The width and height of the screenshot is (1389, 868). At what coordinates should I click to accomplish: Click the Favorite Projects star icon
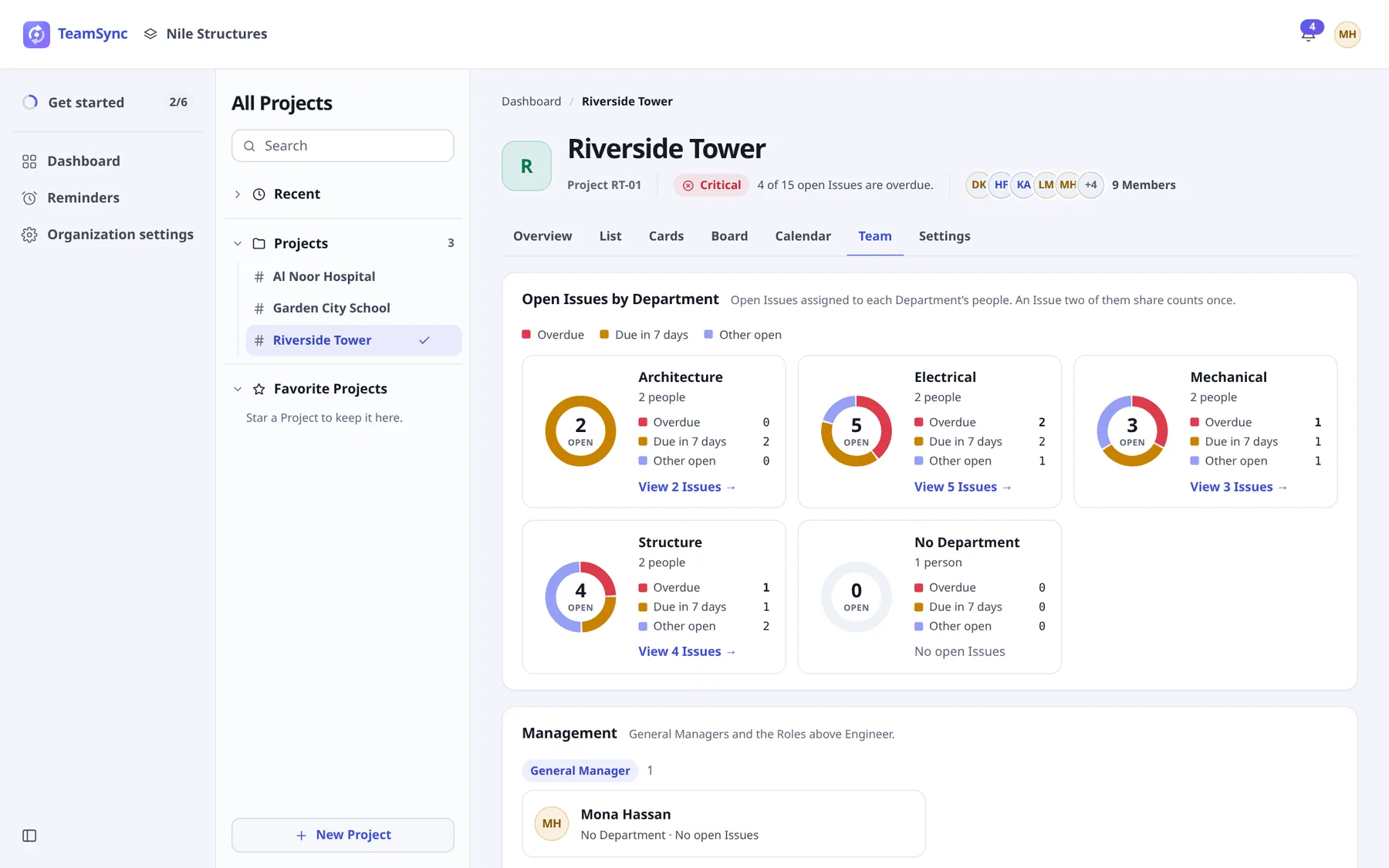click(259, 389)
